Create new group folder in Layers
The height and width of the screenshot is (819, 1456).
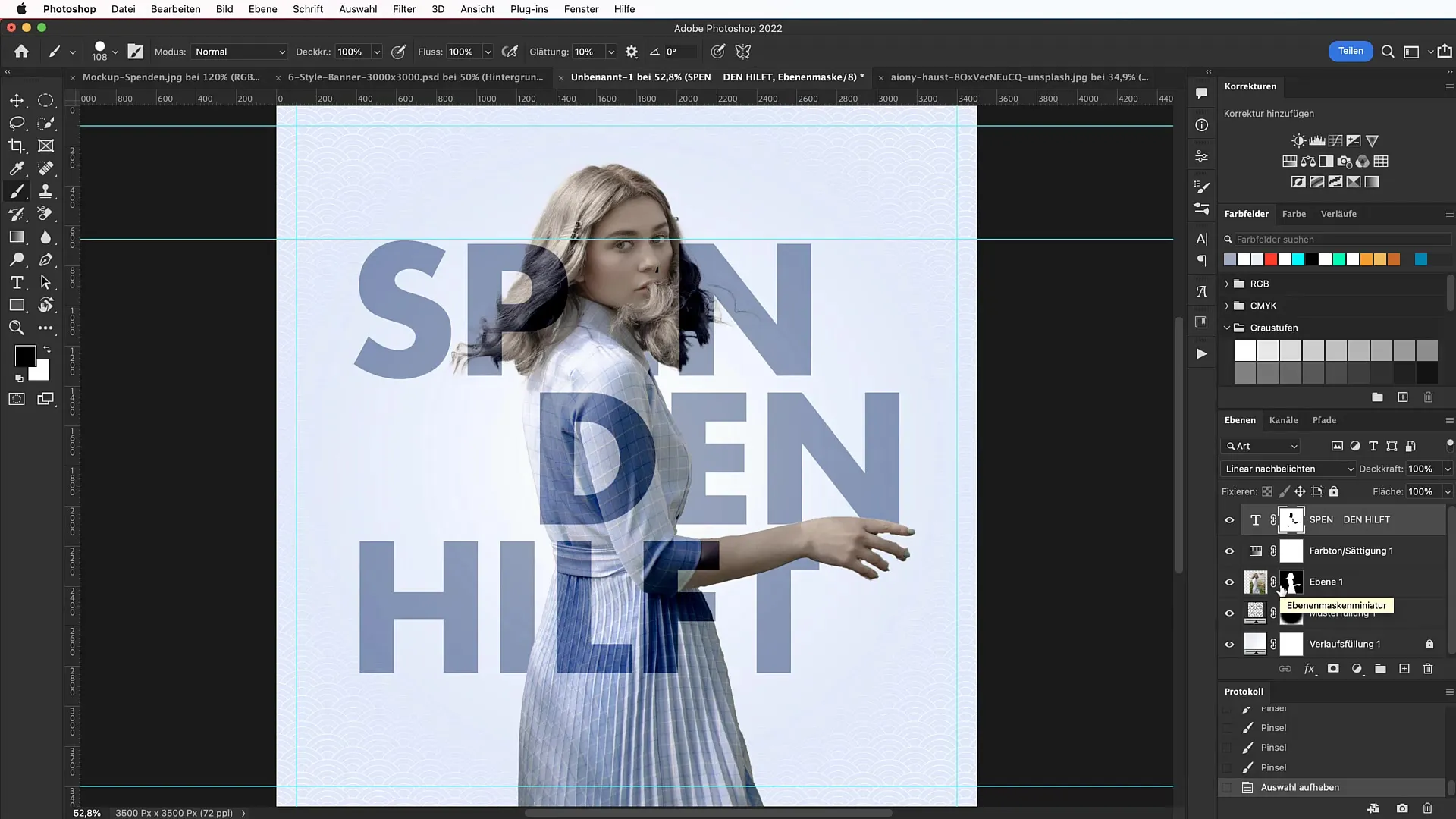pyautogui.click(x=1380, y=668)
